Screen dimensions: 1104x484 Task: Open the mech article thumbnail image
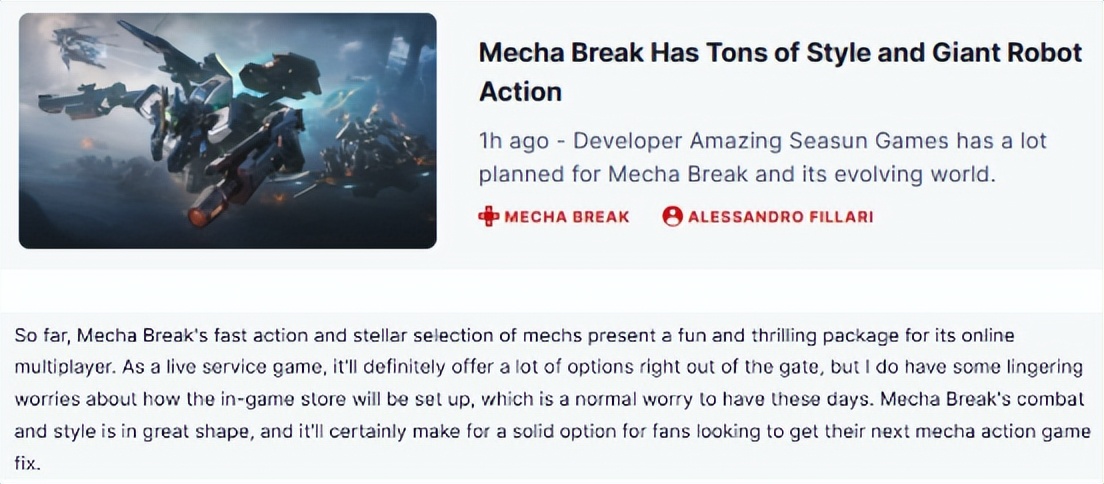tap(227, 130)
